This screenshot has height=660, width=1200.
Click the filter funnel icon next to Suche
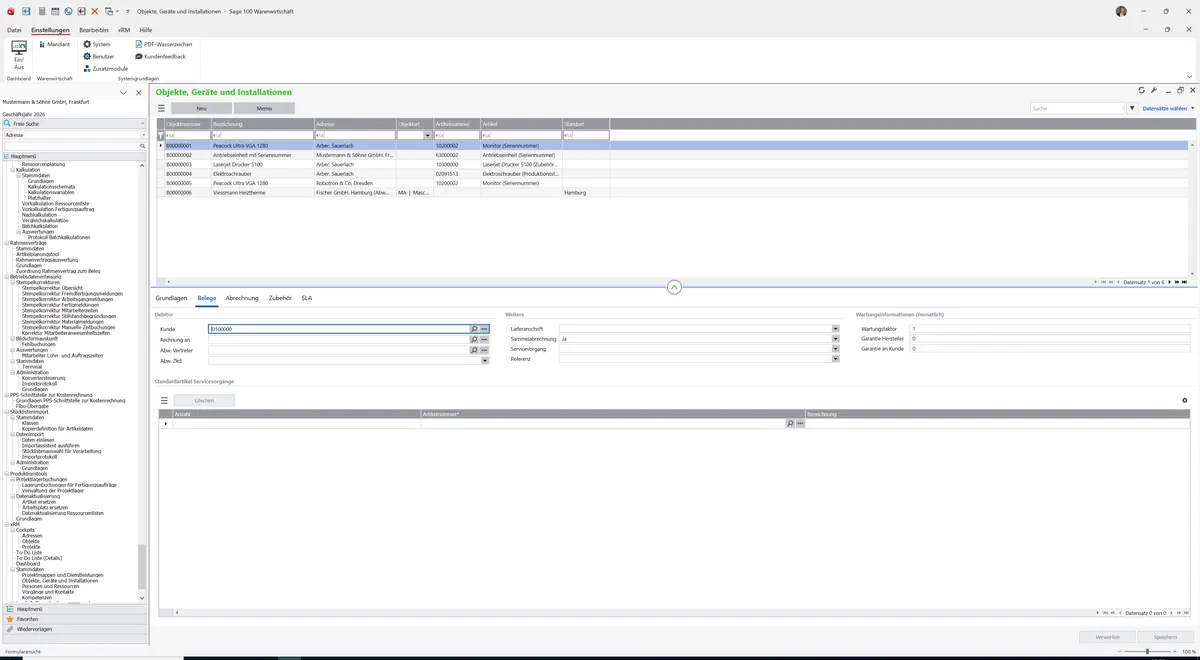[1132, 108]
